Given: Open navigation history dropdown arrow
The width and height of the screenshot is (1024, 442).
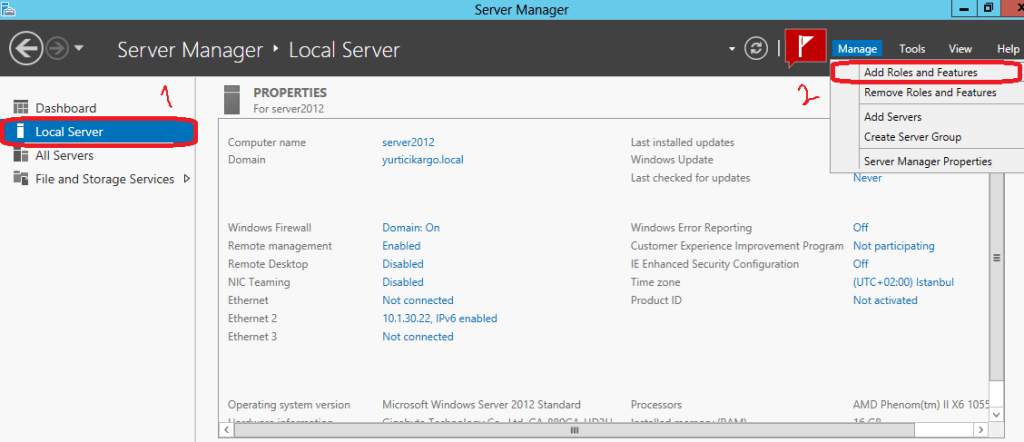Looking at the screenshot, I should pos(79,48).
